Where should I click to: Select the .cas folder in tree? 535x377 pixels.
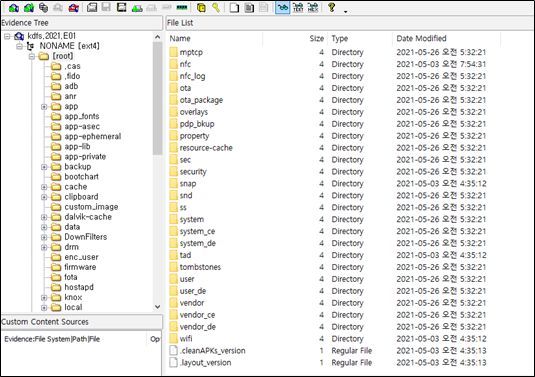click(66, 66)
